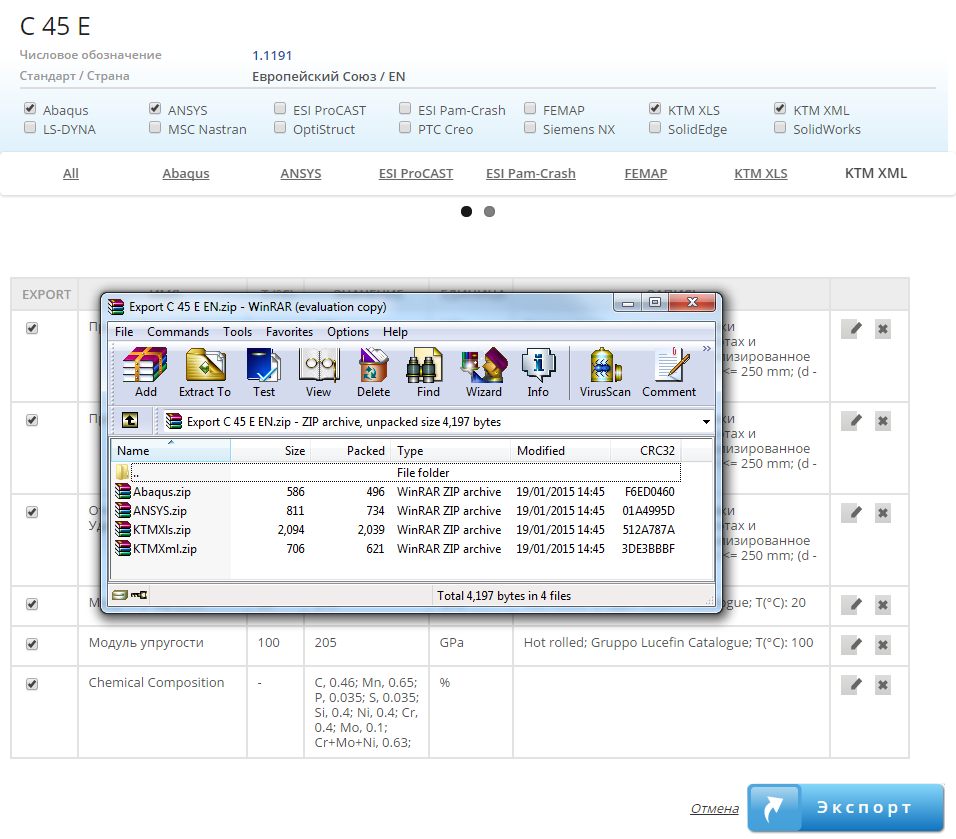This screenshot has height=839, width=956.
Task: Open the View tool in WinRAR
Action: click(x=318, y=372)
